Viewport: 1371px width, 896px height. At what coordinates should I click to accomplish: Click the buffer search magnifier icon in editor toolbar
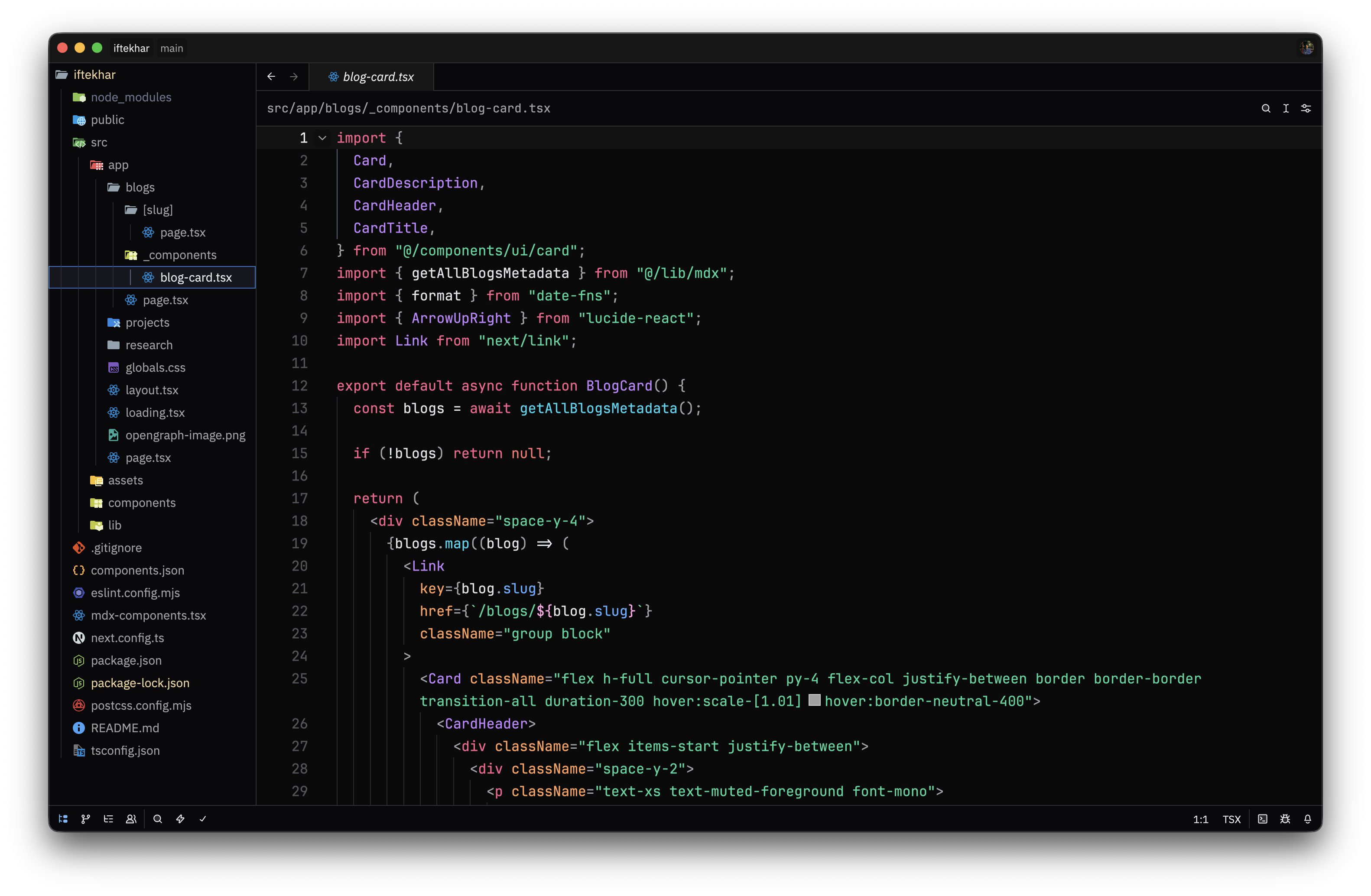pyautogui.click(x=1266, y=108)
